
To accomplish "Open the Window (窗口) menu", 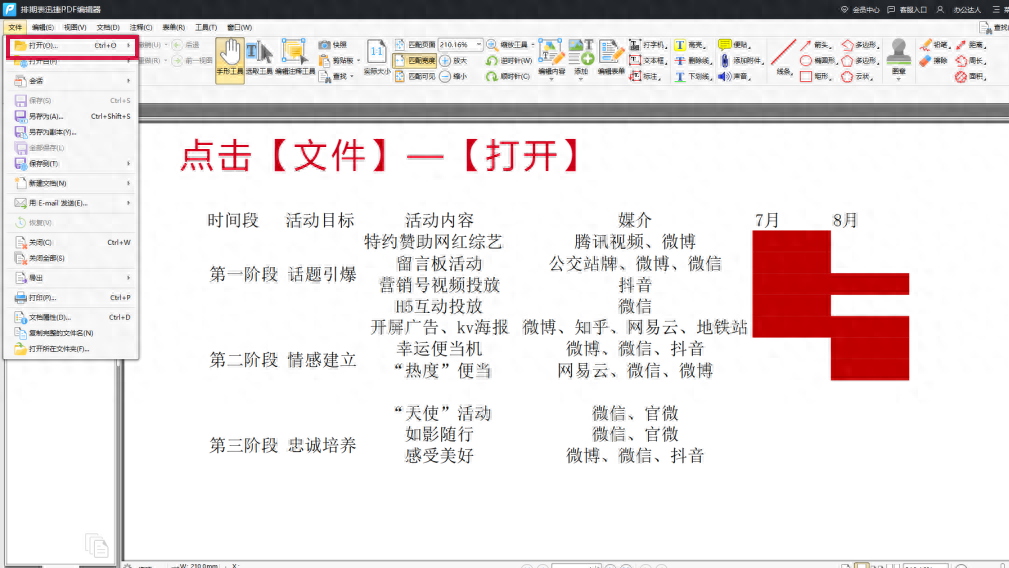I will point(239,28).
